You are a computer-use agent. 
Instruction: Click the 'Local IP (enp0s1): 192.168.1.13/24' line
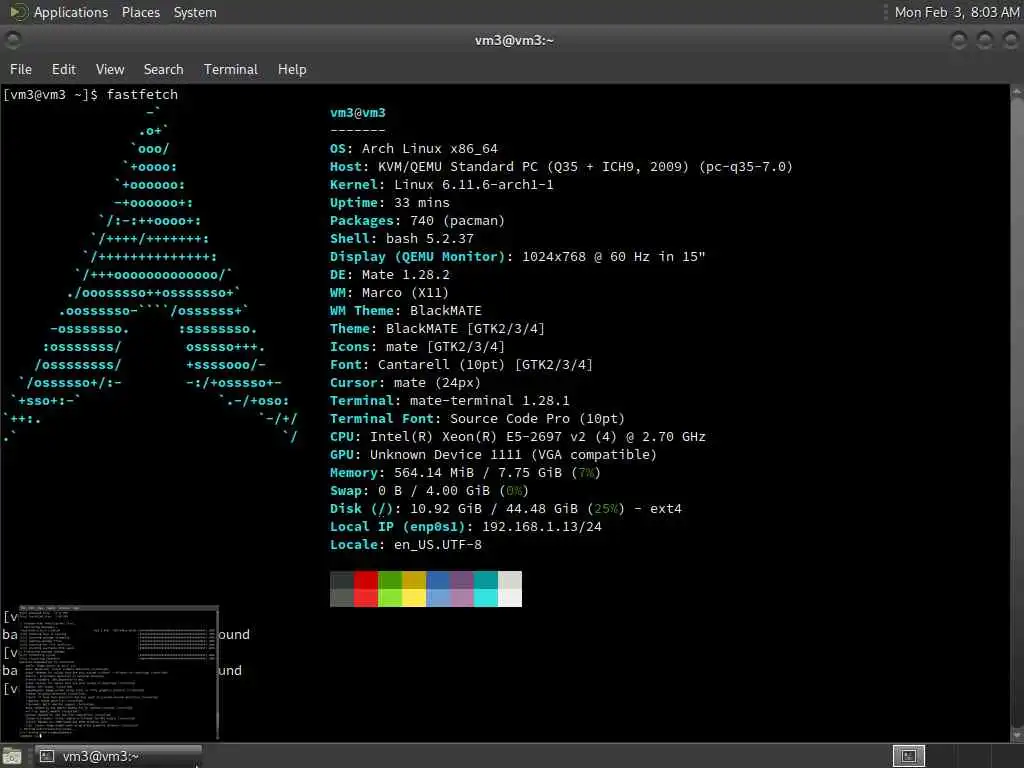[x=466, y=526]
